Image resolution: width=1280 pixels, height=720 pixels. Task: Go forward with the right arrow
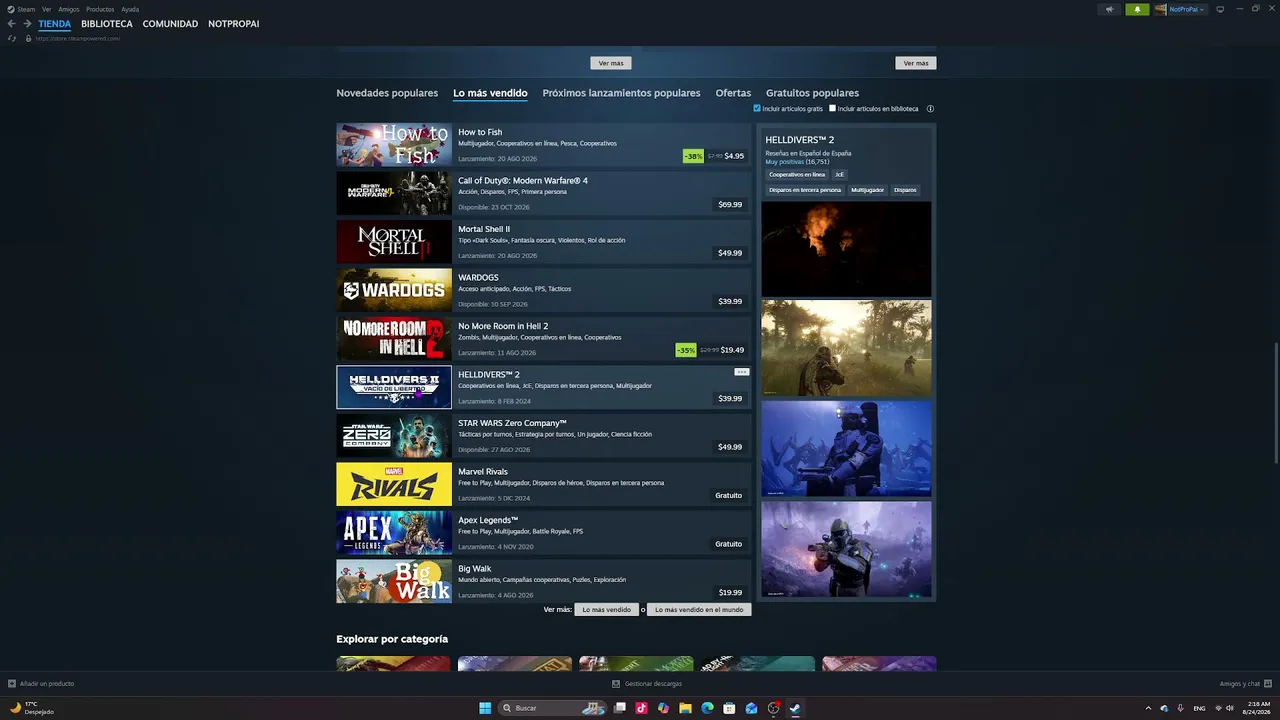pyautogui.click(x=27, y=24)
